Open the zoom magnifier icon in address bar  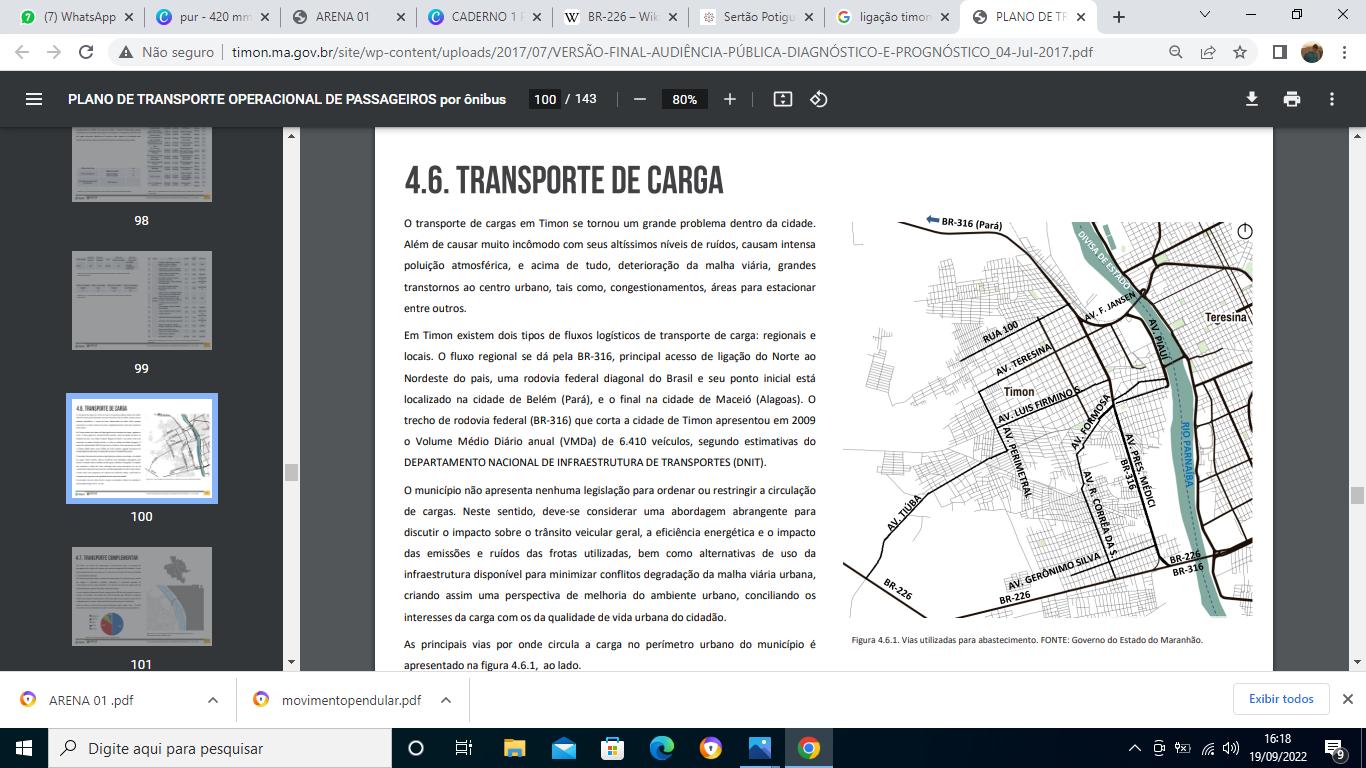[x=1176, y=52]
